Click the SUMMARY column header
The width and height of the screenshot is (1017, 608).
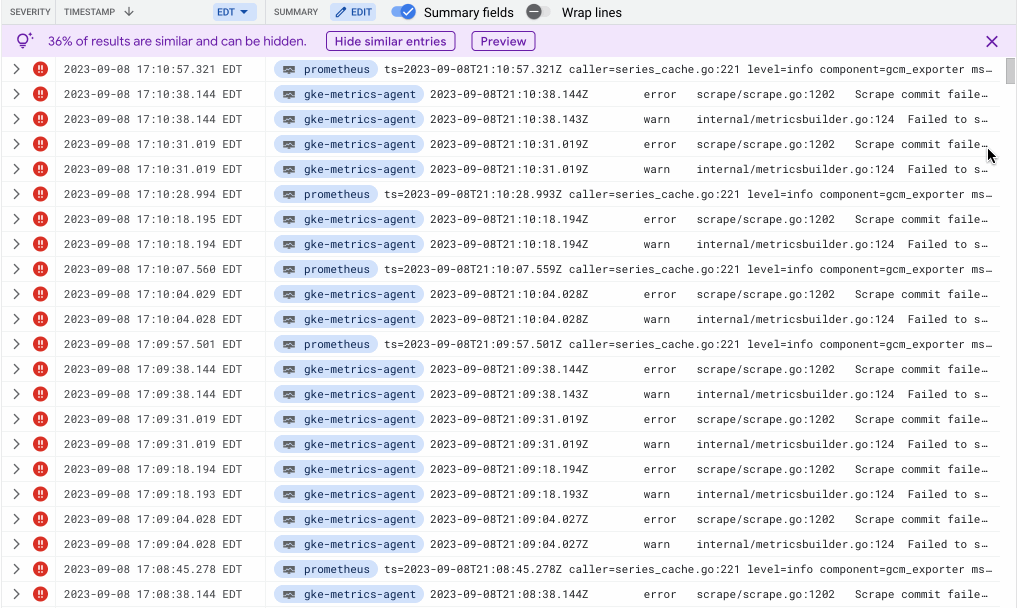point(296,12)
